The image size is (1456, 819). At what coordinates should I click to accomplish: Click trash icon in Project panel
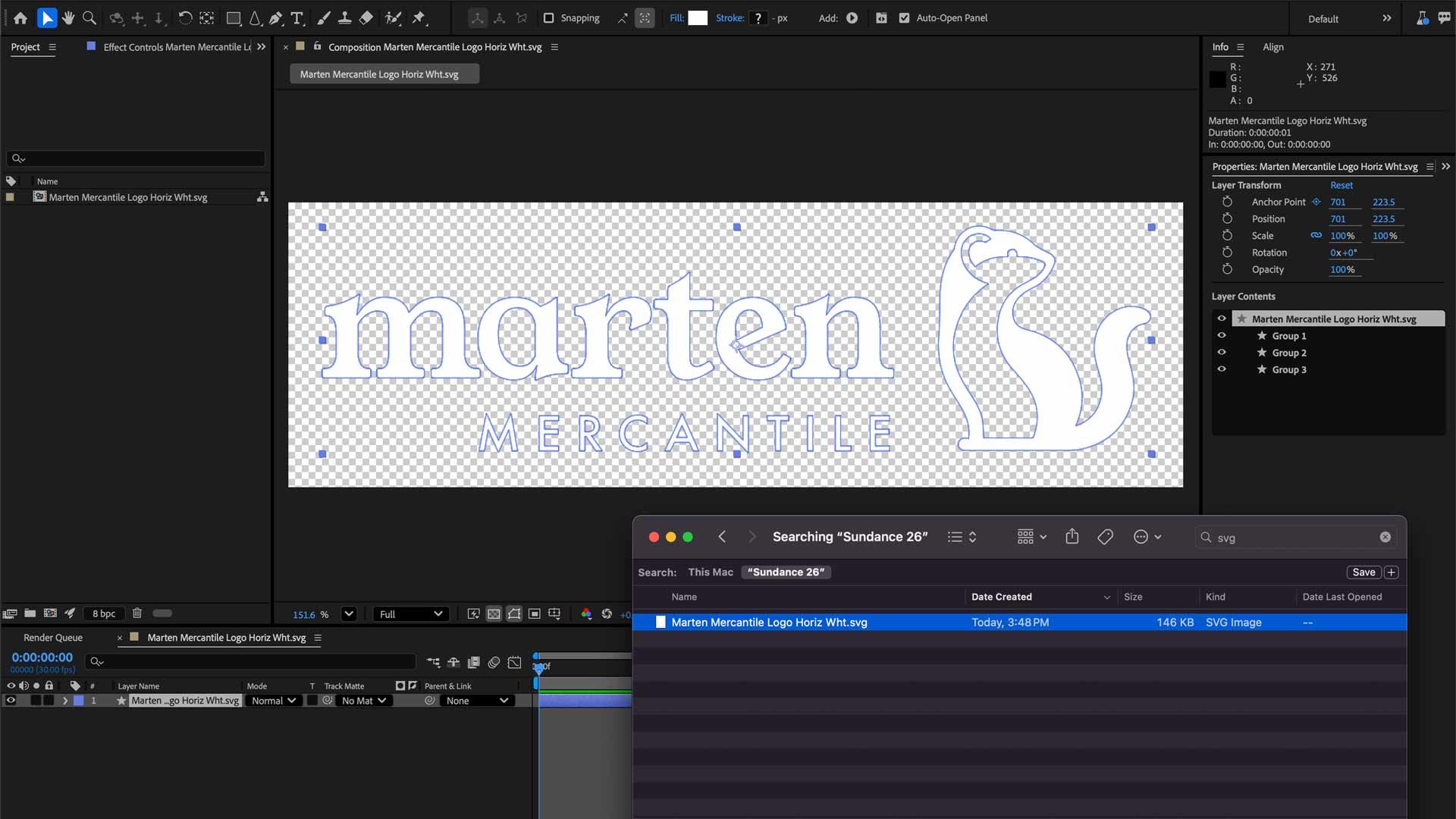tap(137, 613)
